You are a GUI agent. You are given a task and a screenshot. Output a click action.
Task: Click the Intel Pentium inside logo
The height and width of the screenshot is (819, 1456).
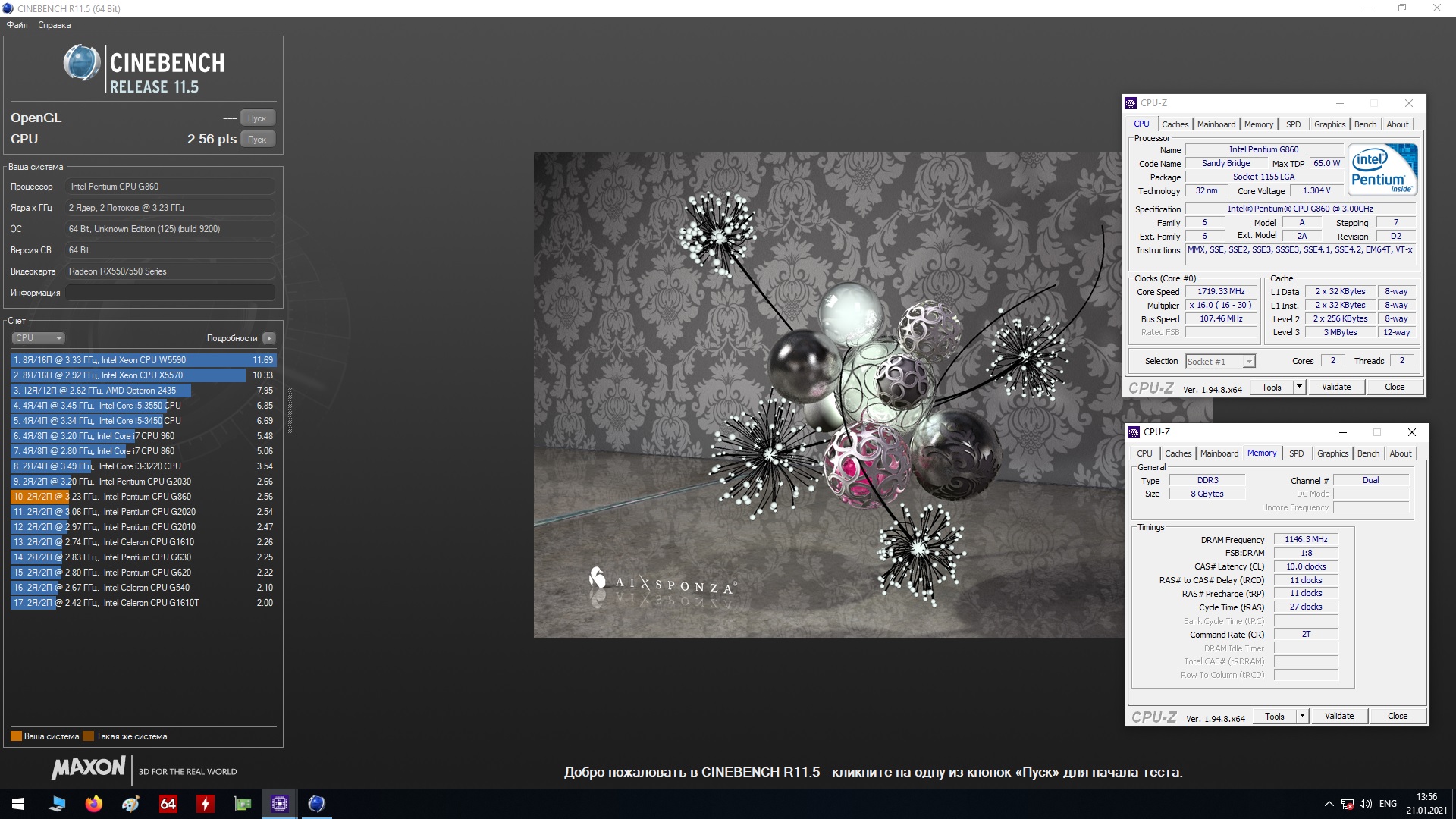pyautogui.click(x=1384, y=171)
